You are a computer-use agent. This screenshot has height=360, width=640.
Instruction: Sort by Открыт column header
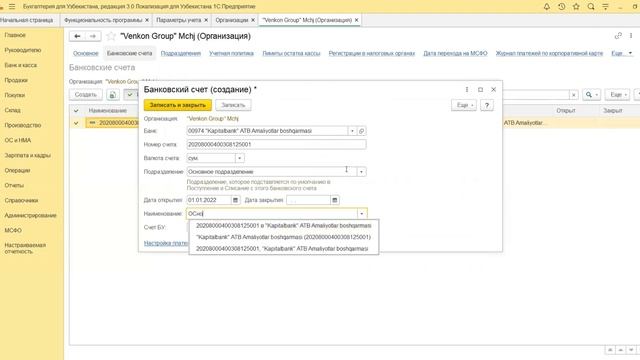coord(565,111)
